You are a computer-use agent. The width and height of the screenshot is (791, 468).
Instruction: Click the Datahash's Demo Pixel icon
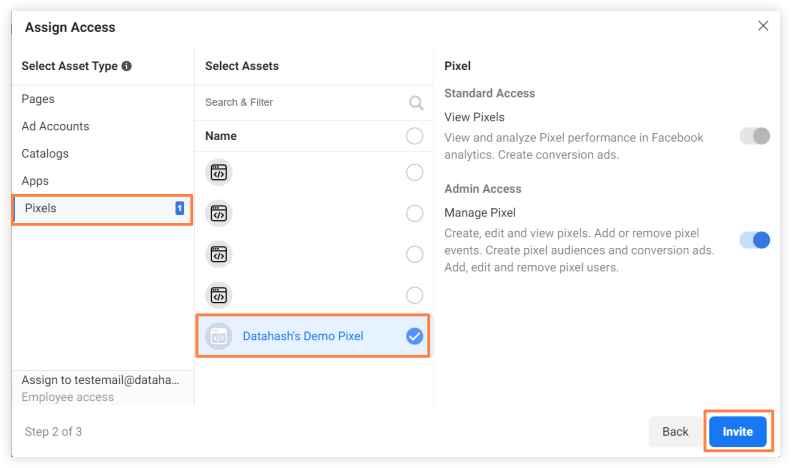[219, 336]
